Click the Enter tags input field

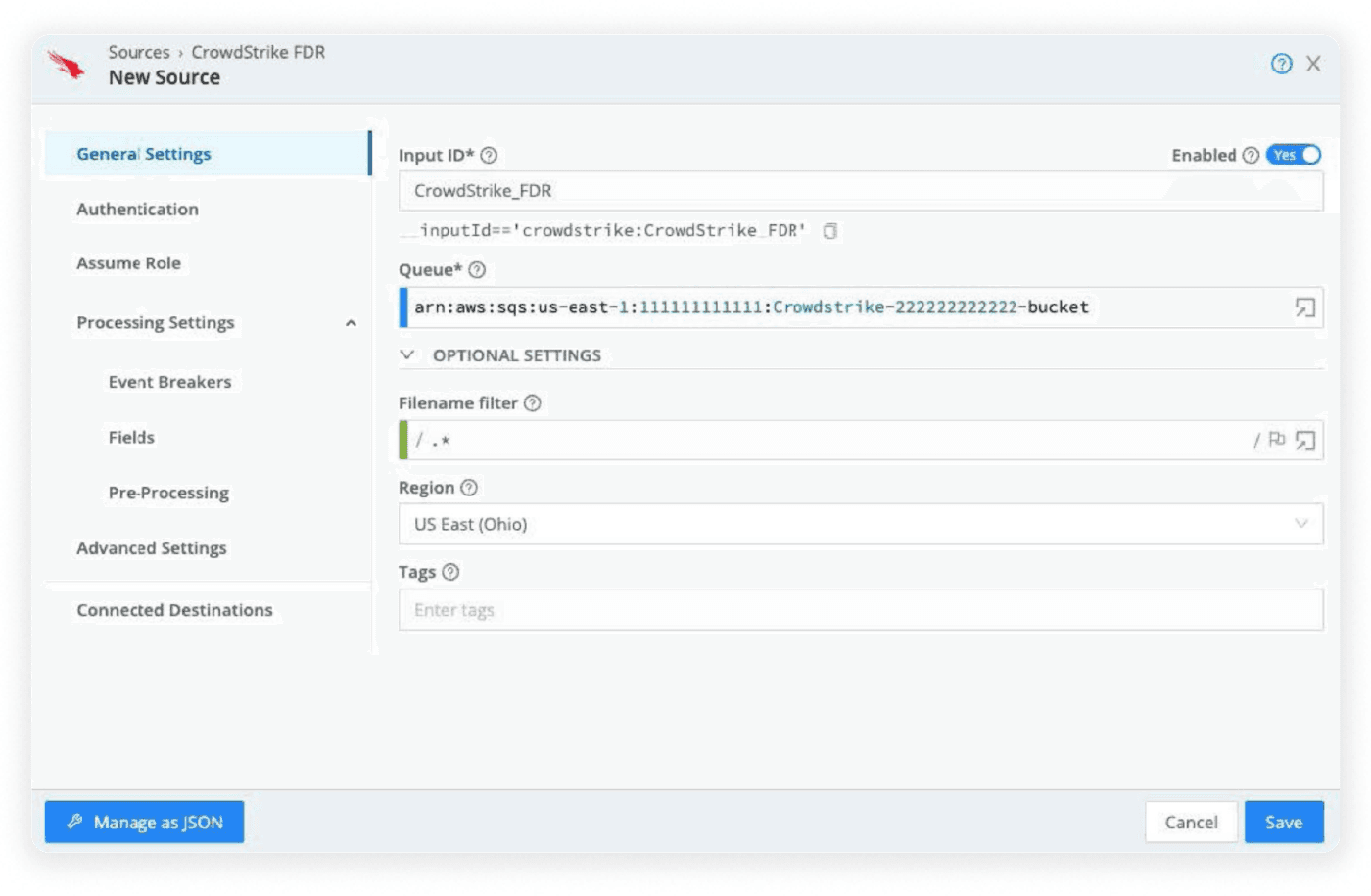pyautogui.click(x=861, y=610)
